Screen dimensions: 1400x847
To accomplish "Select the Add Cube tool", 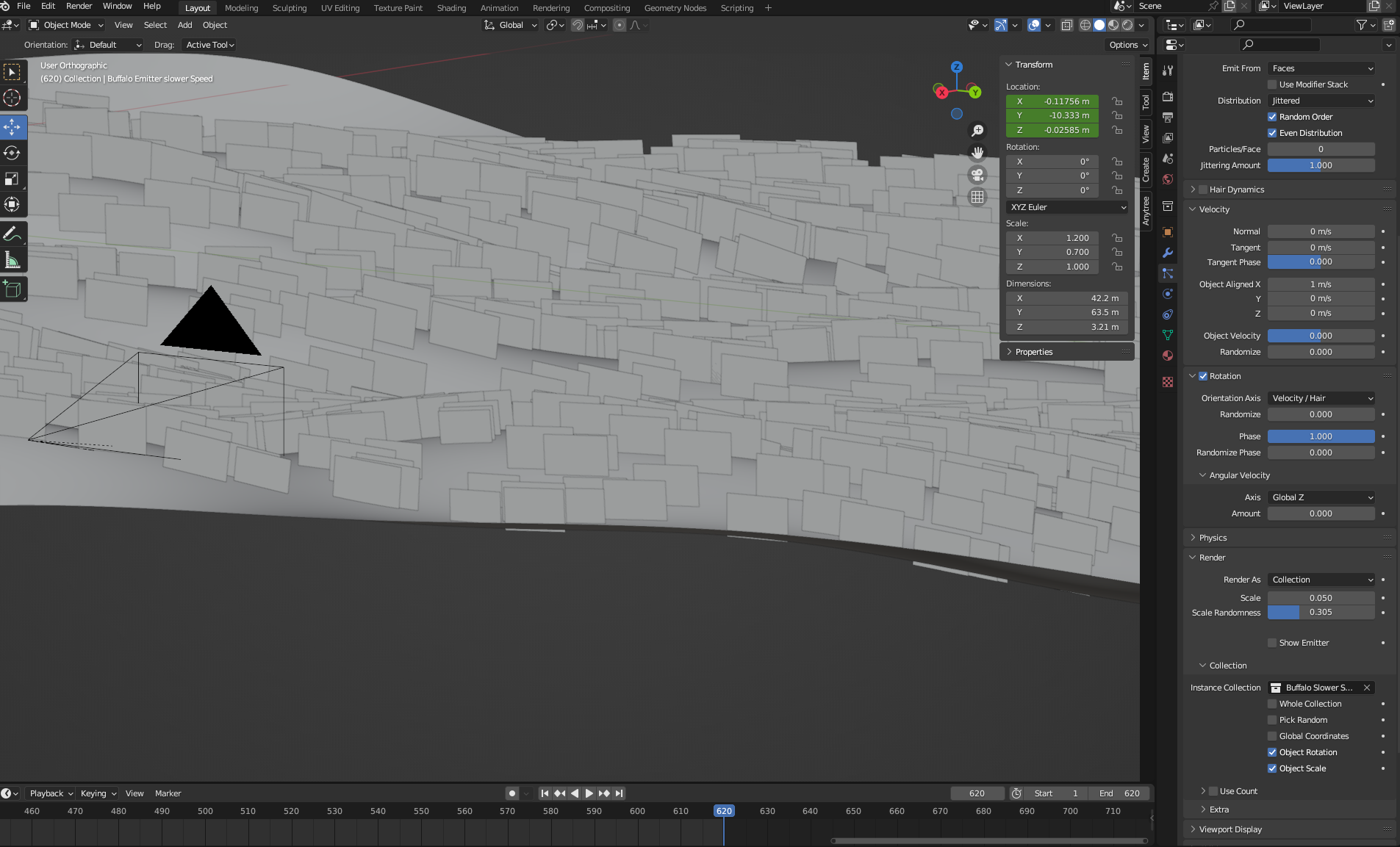I will [x=12, y=289].
